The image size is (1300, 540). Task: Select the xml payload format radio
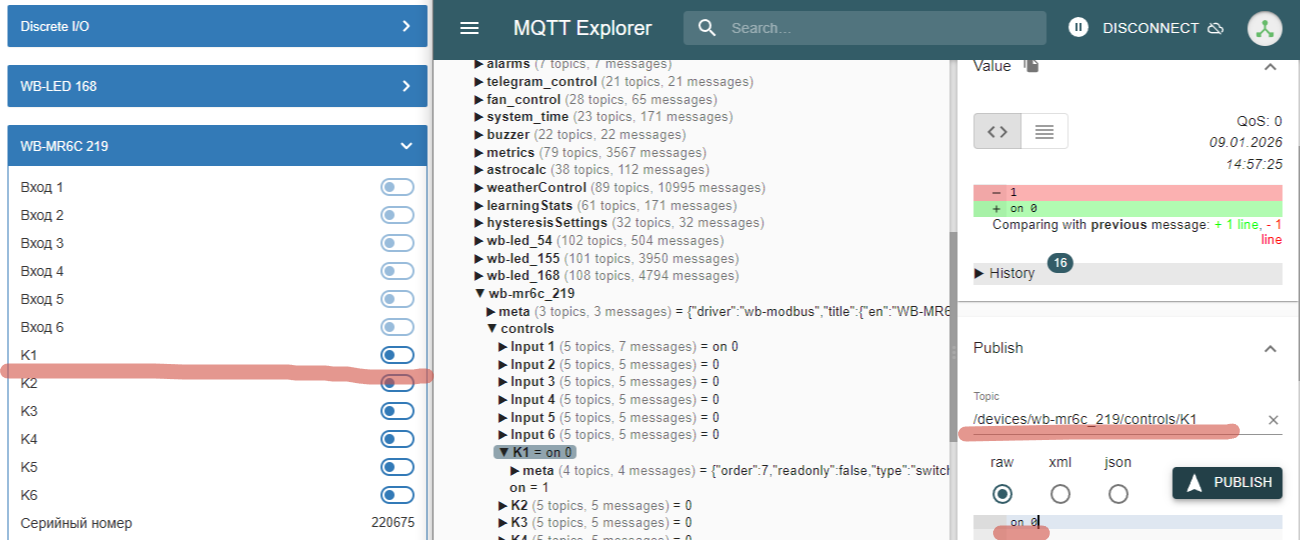[x=1060, y=493]
